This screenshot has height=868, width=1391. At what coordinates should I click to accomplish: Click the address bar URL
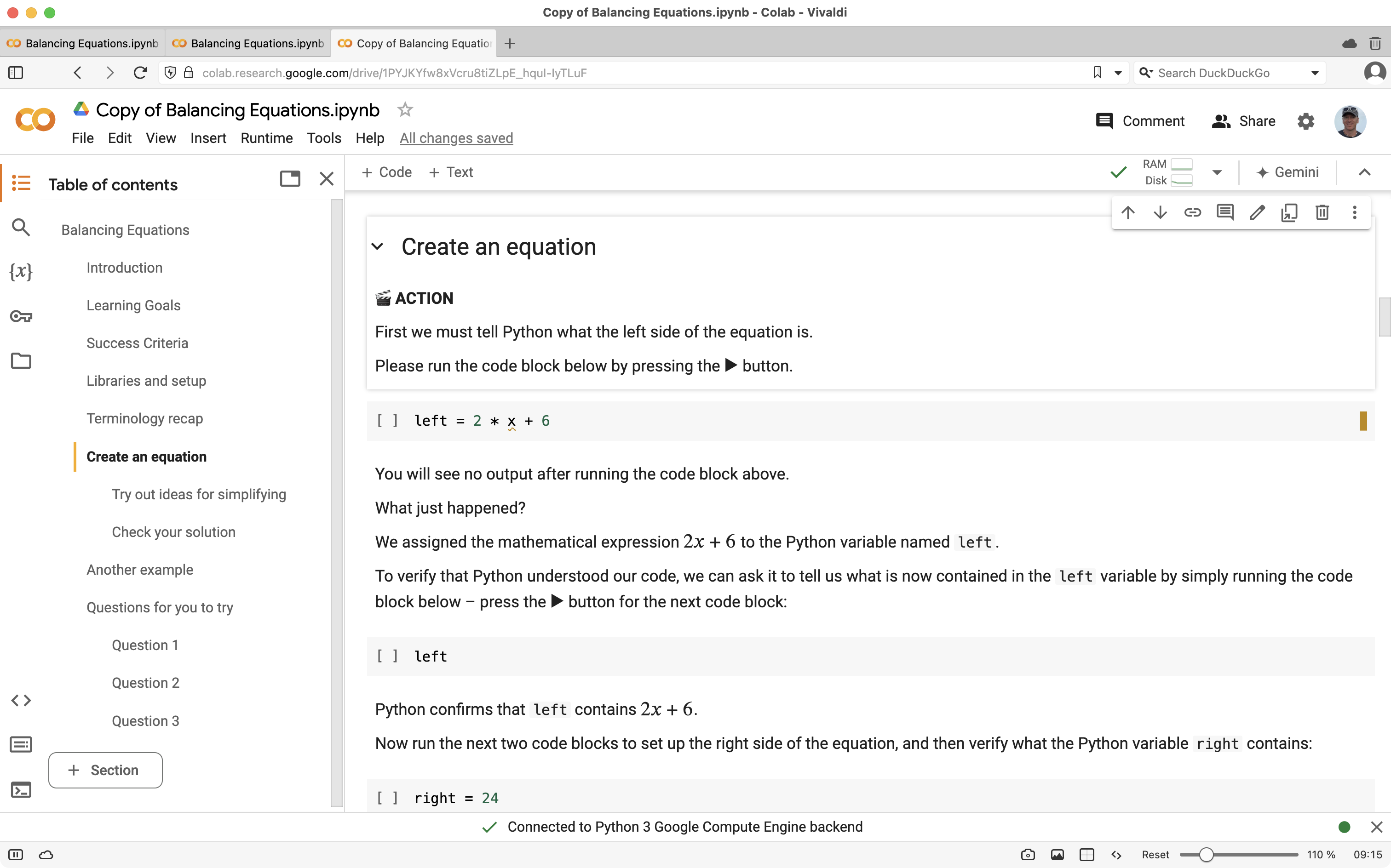394,73
